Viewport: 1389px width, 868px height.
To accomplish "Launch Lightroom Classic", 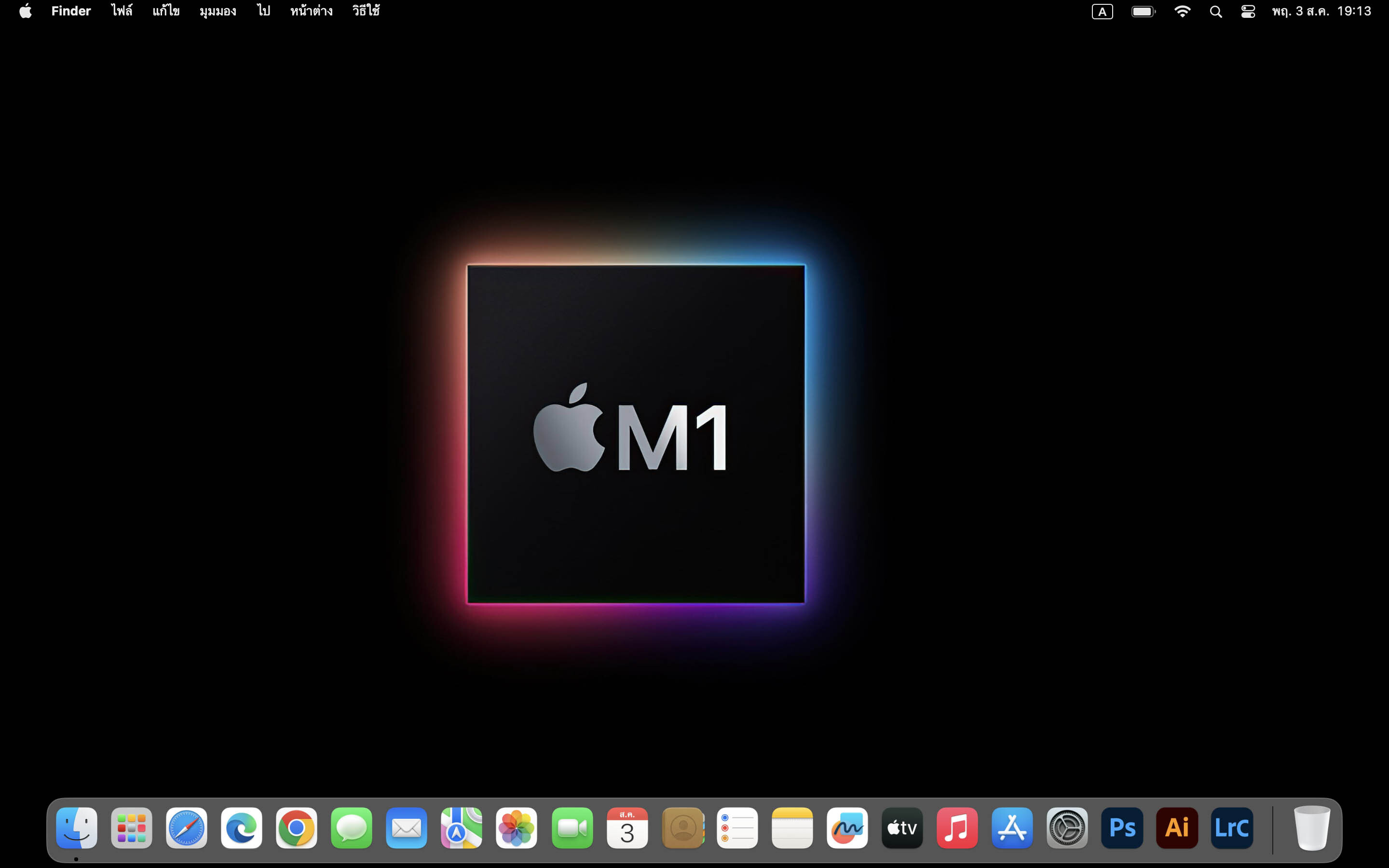I will click(1232, 828).
